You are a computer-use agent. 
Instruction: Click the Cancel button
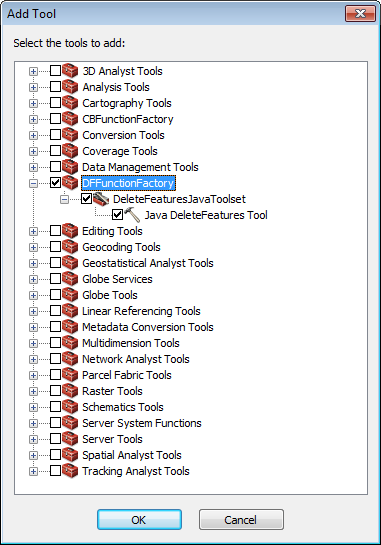(241, 520)
